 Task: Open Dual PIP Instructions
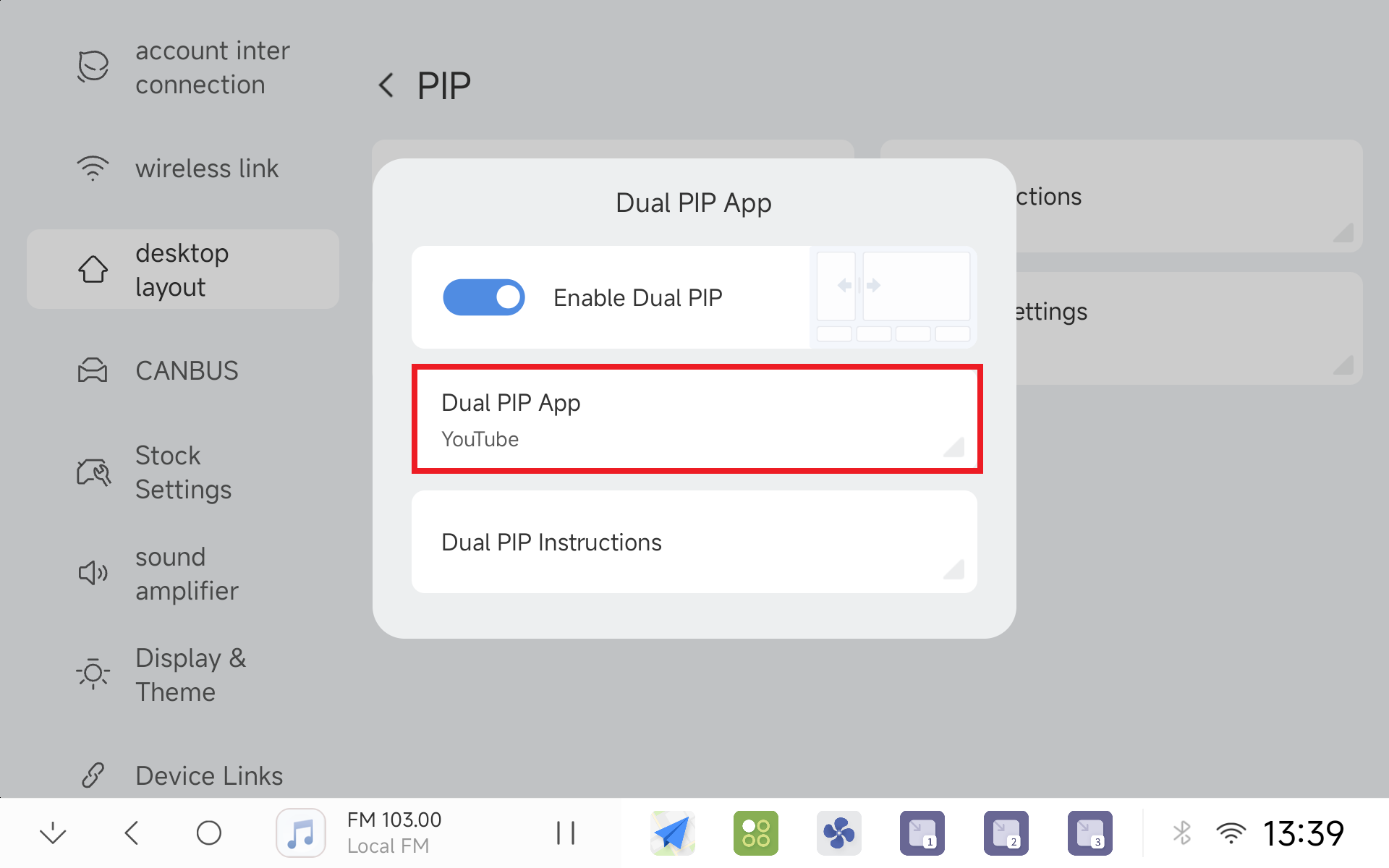point(694,542)
